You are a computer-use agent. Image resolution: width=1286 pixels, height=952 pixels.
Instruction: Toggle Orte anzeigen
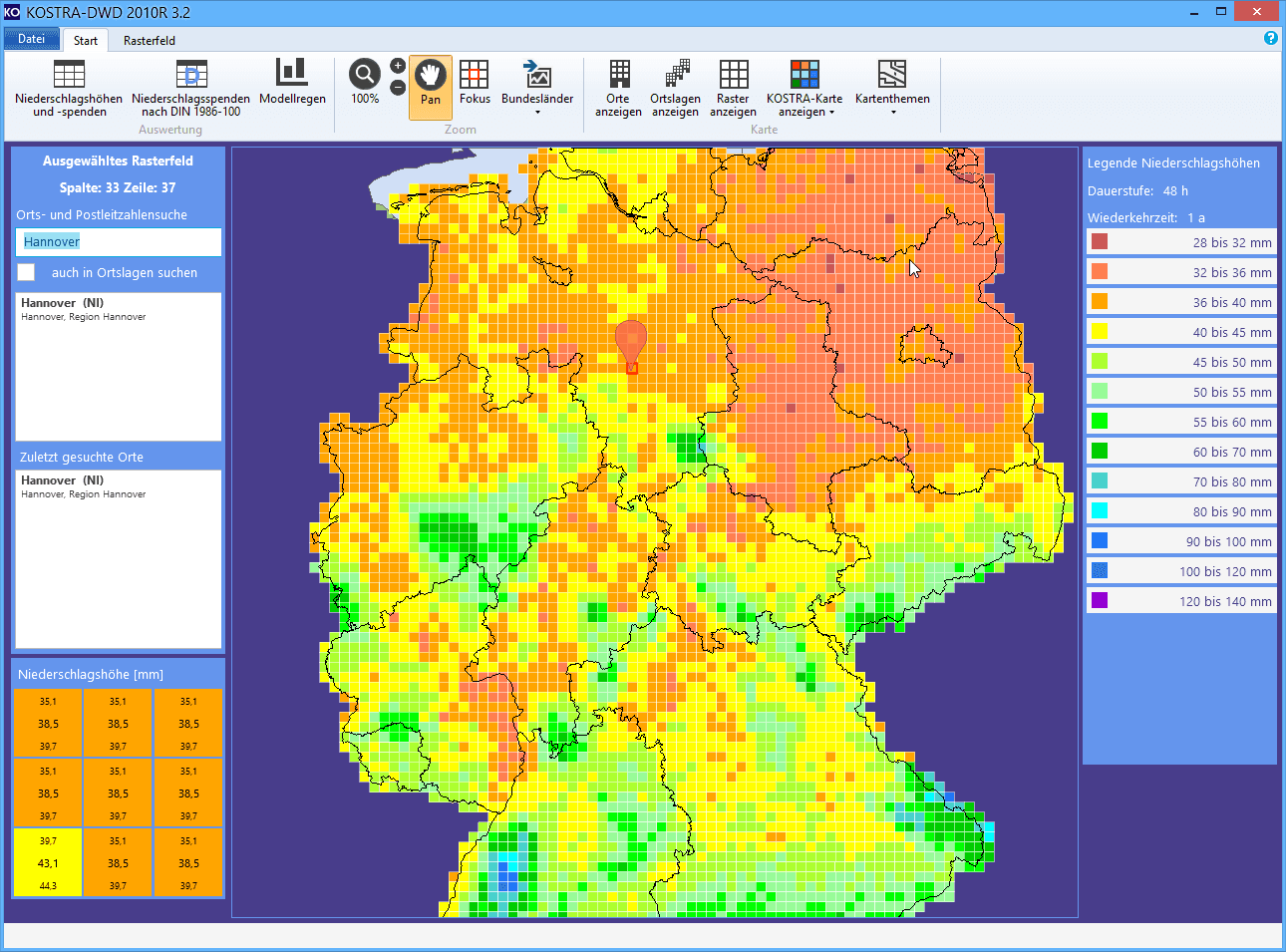pyautogui.click(x=618, y=88)
